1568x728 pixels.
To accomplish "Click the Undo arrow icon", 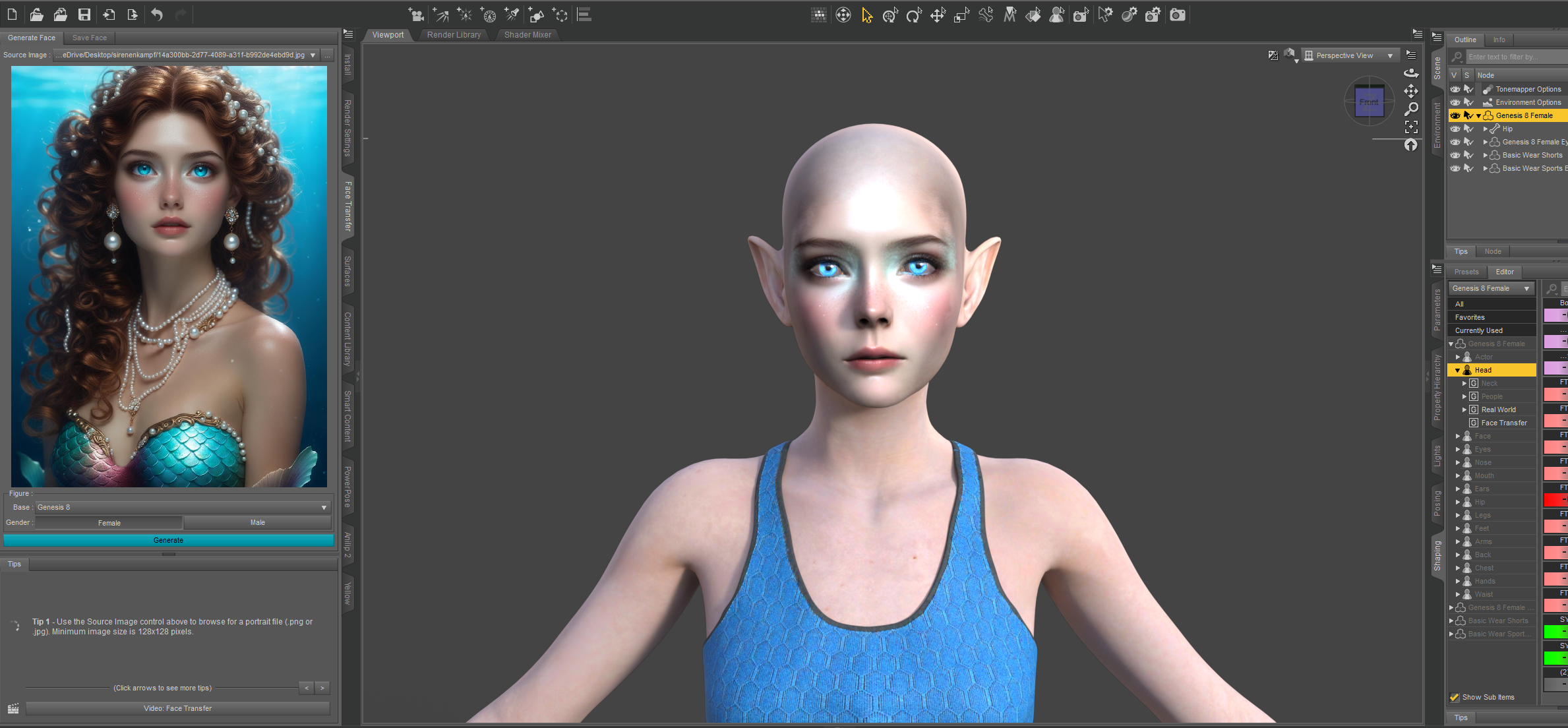I will (x=157, y=15).
